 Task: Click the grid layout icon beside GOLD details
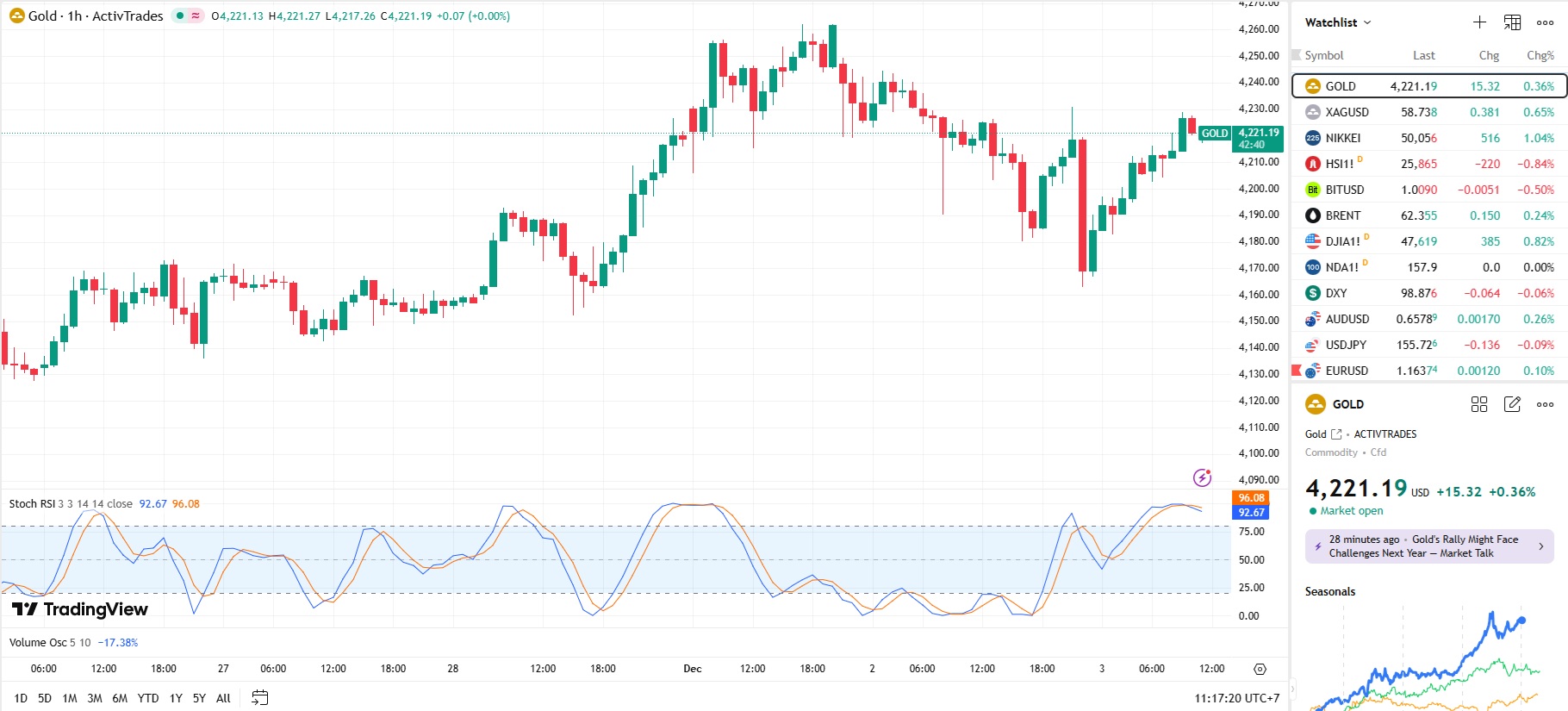tap(1479, 404)
